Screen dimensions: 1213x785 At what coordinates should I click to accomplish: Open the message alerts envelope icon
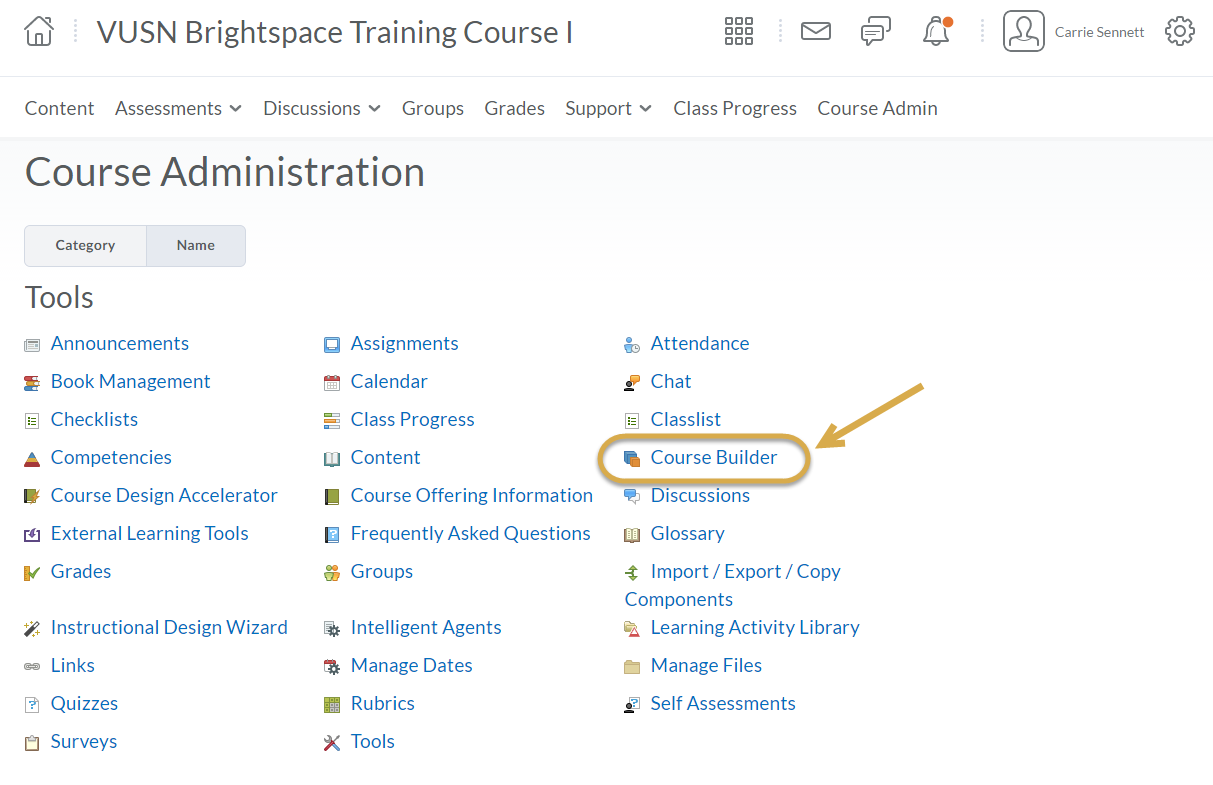click(x=816, y=31)
